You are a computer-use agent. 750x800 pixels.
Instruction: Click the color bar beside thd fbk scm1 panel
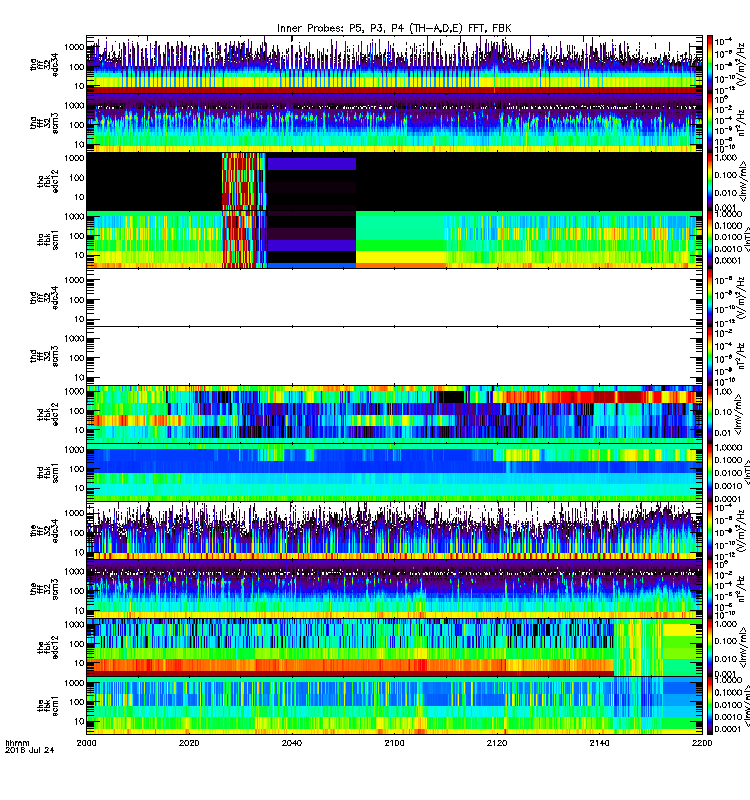(710, 473)
